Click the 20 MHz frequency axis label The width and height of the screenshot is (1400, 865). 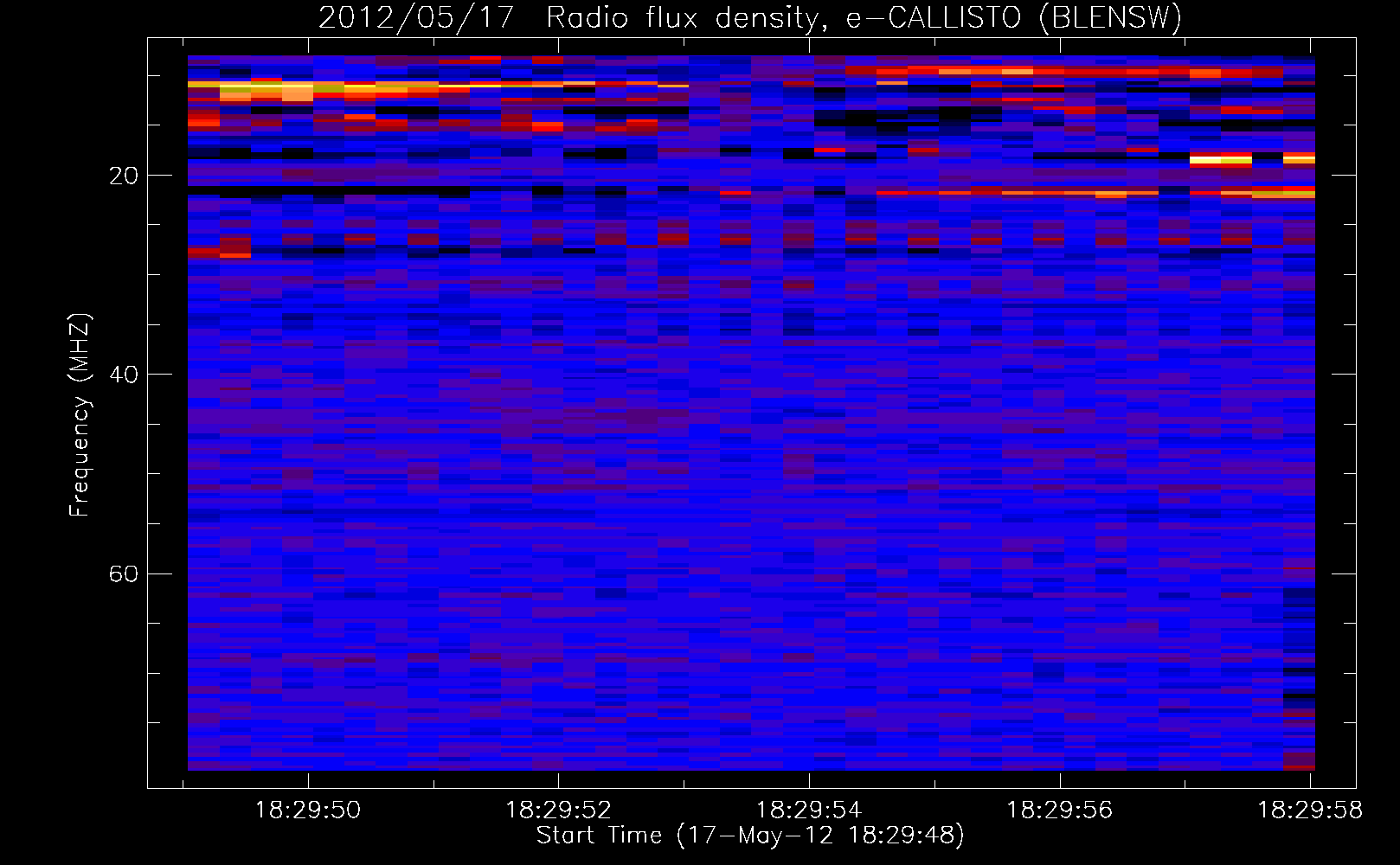click(123, 176)
